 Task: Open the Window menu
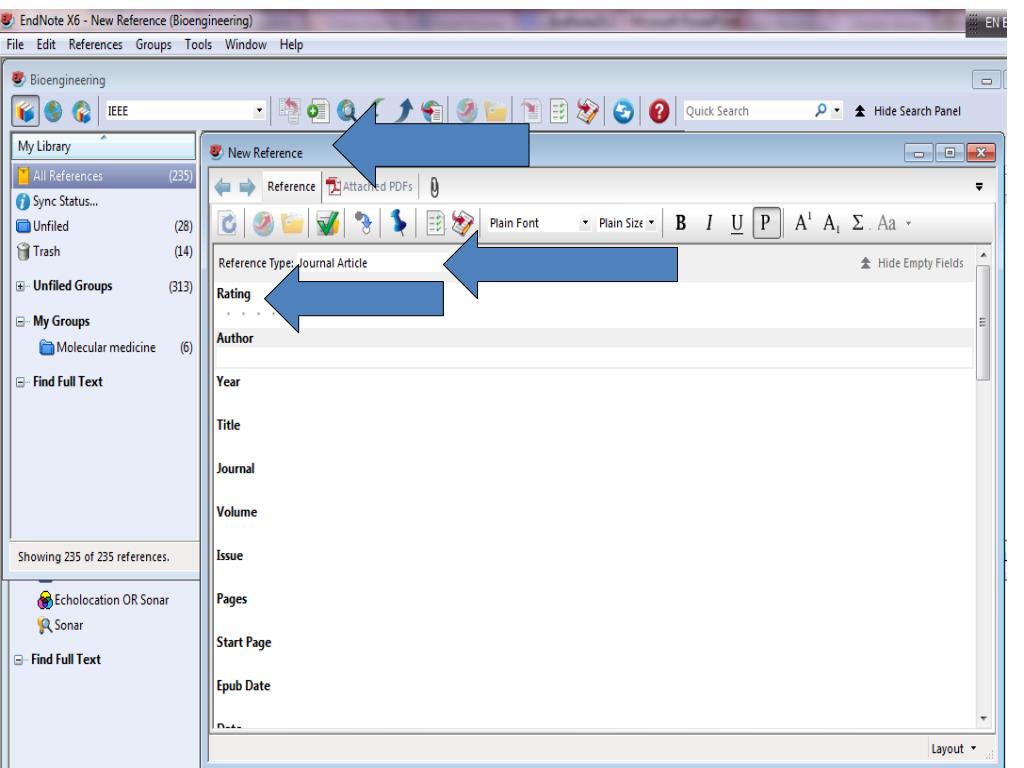click(x=246, y=44)
